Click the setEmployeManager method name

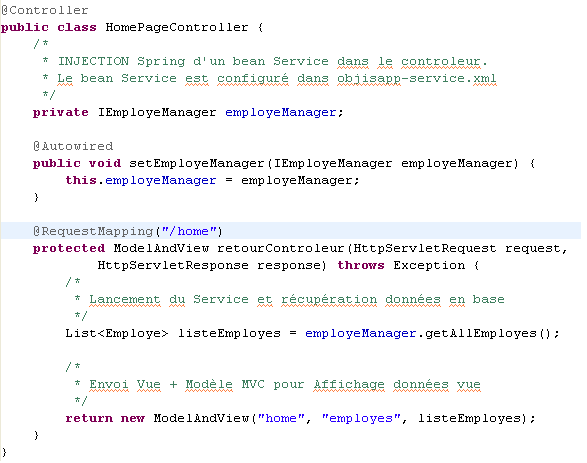[197, 164]
